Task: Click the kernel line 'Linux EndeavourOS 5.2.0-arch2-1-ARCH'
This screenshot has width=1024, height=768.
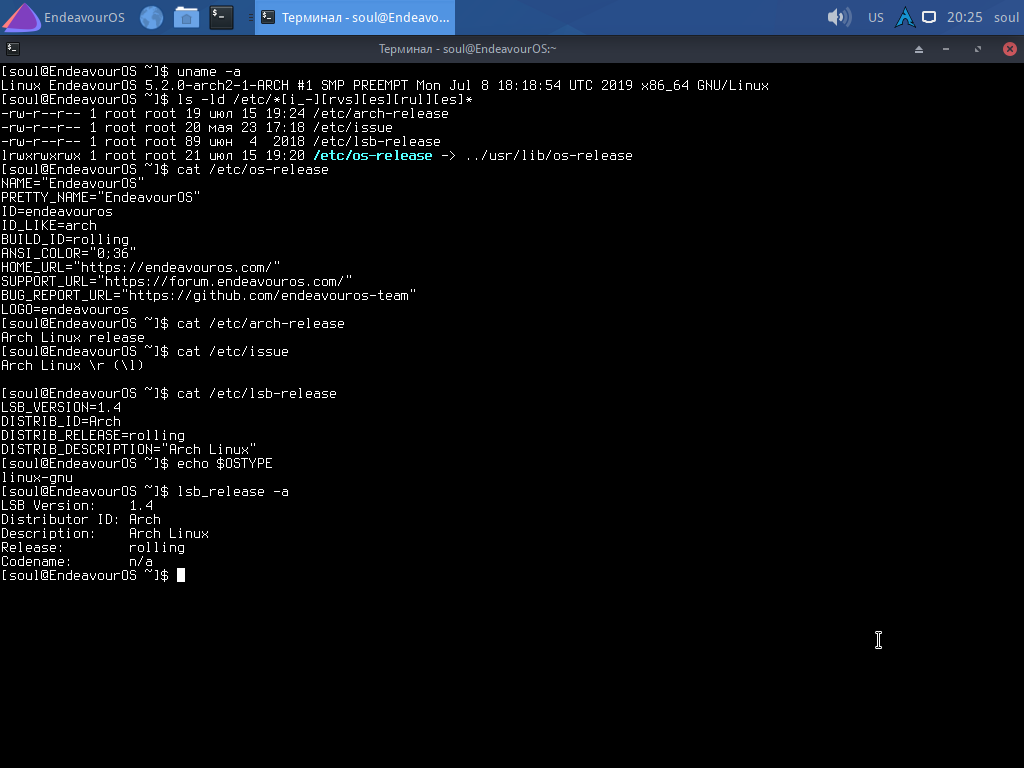Action: tap(145, 86)
